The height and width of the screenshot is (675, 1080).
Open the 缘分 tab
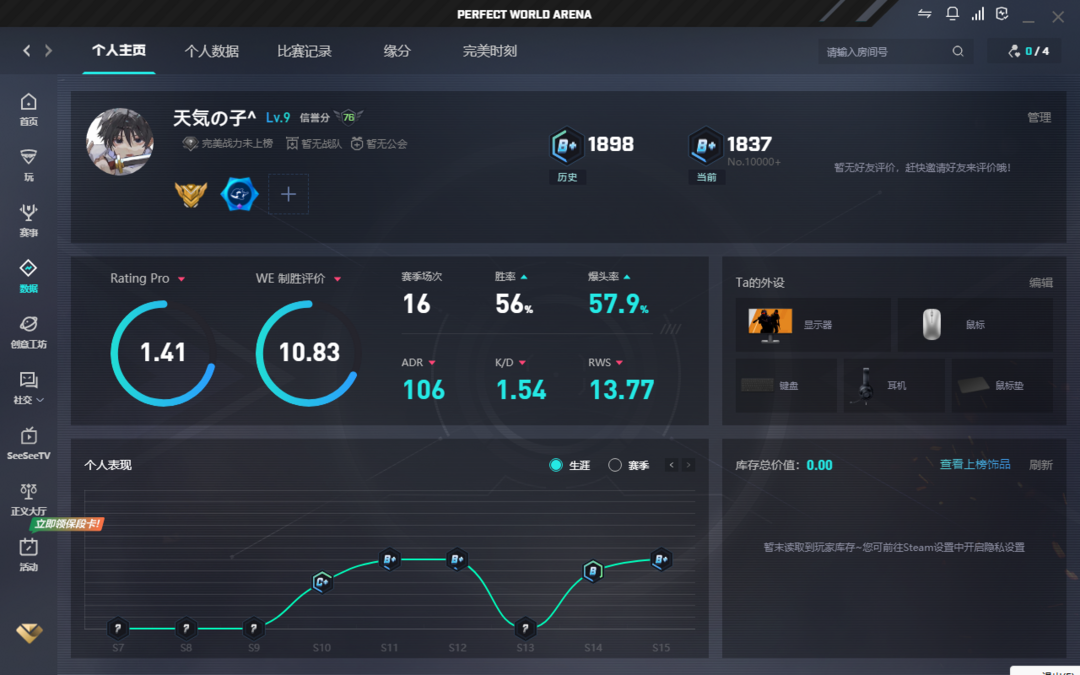coord(397,51)
